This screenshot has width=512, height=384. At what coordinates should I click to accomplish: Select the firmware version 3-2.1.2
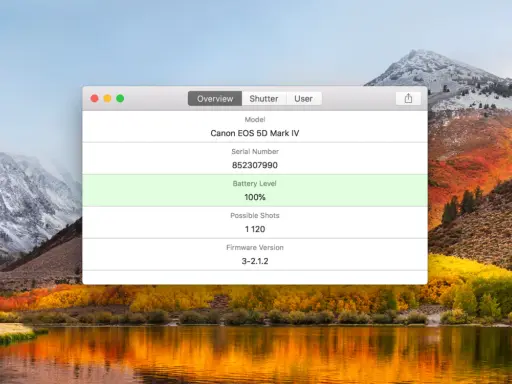(255, 261)
